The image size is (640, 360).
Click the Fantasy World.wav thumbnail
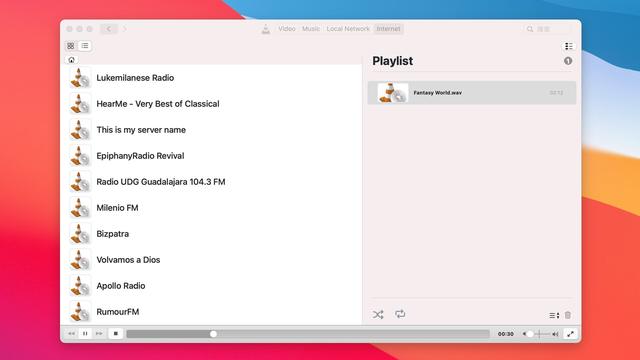(x=392, y=93)
